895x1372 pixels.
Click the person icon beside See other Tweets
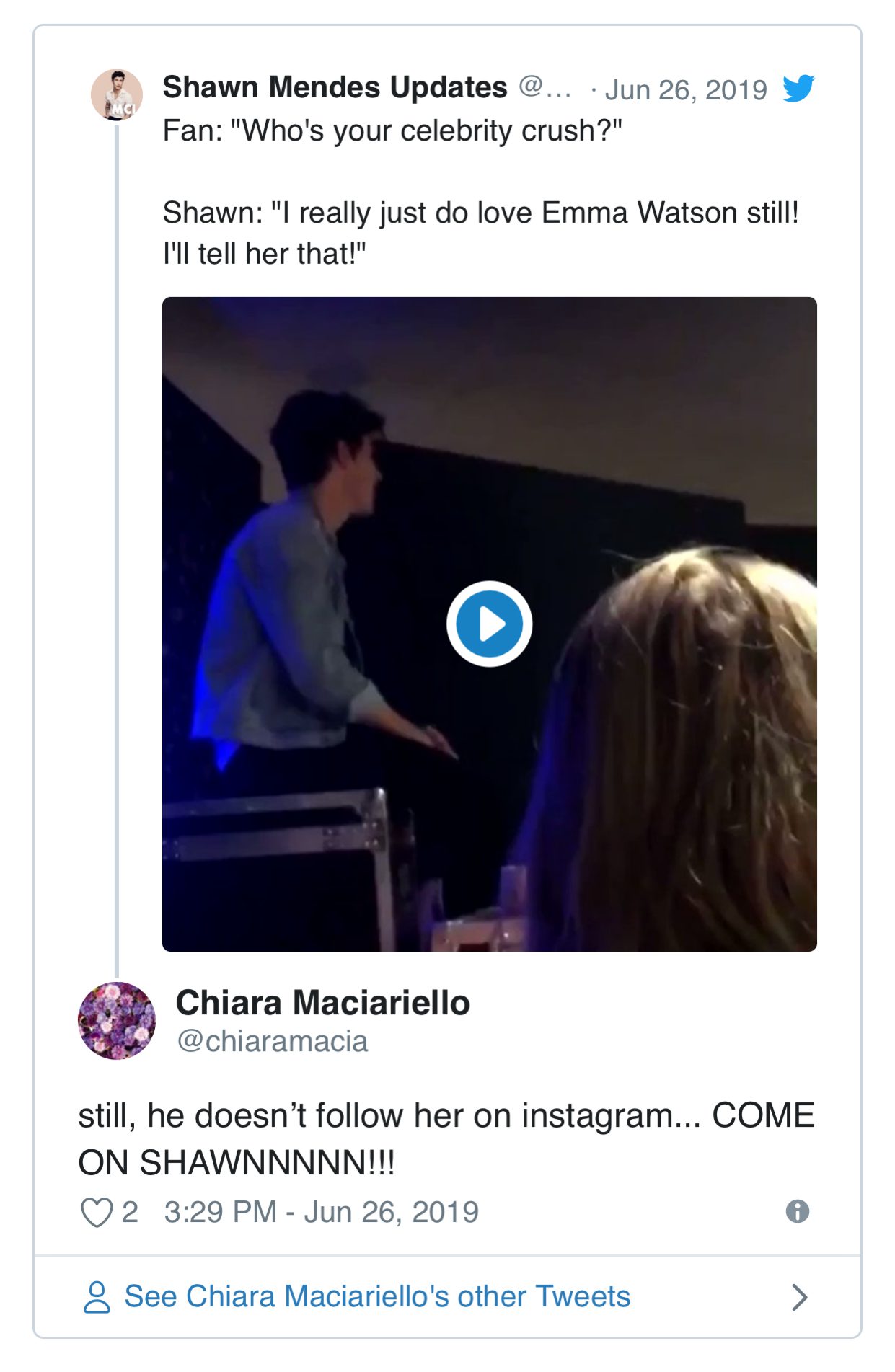pos(97,1296)
